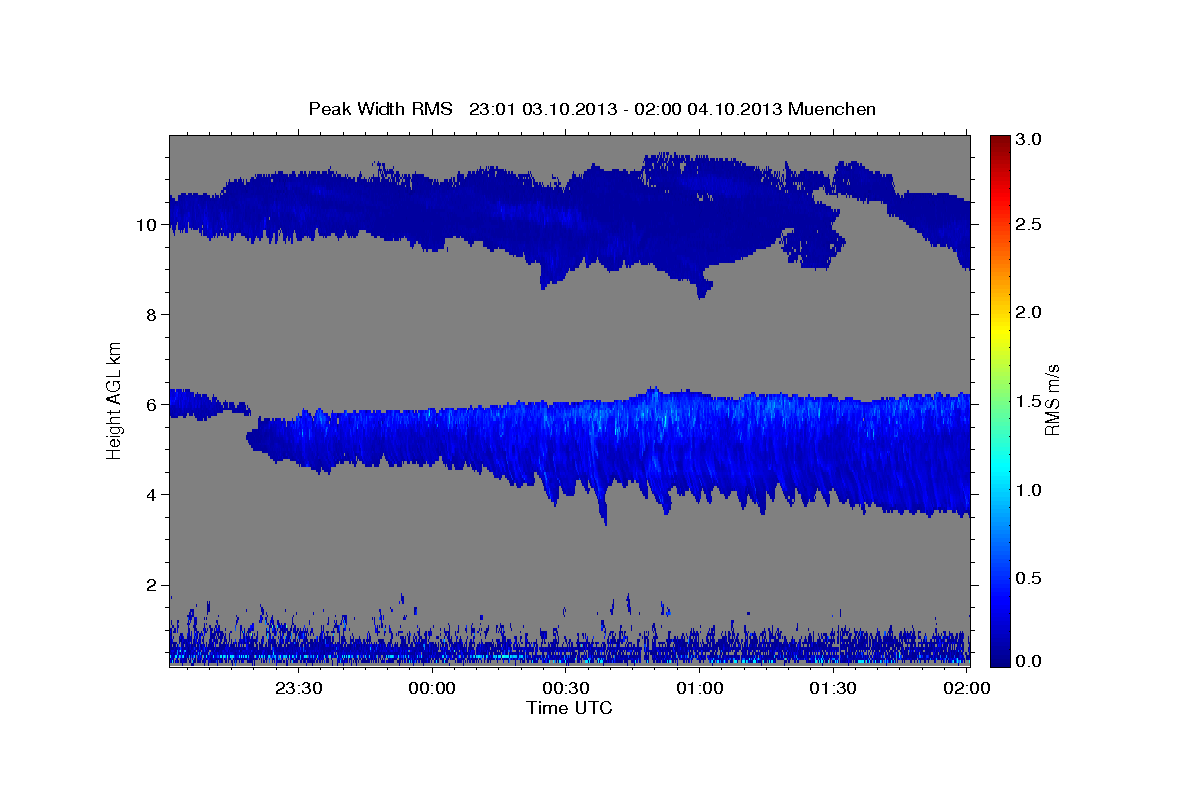
Task: Click the near-surface signal band below 1 km
Action: click(570, 645)
